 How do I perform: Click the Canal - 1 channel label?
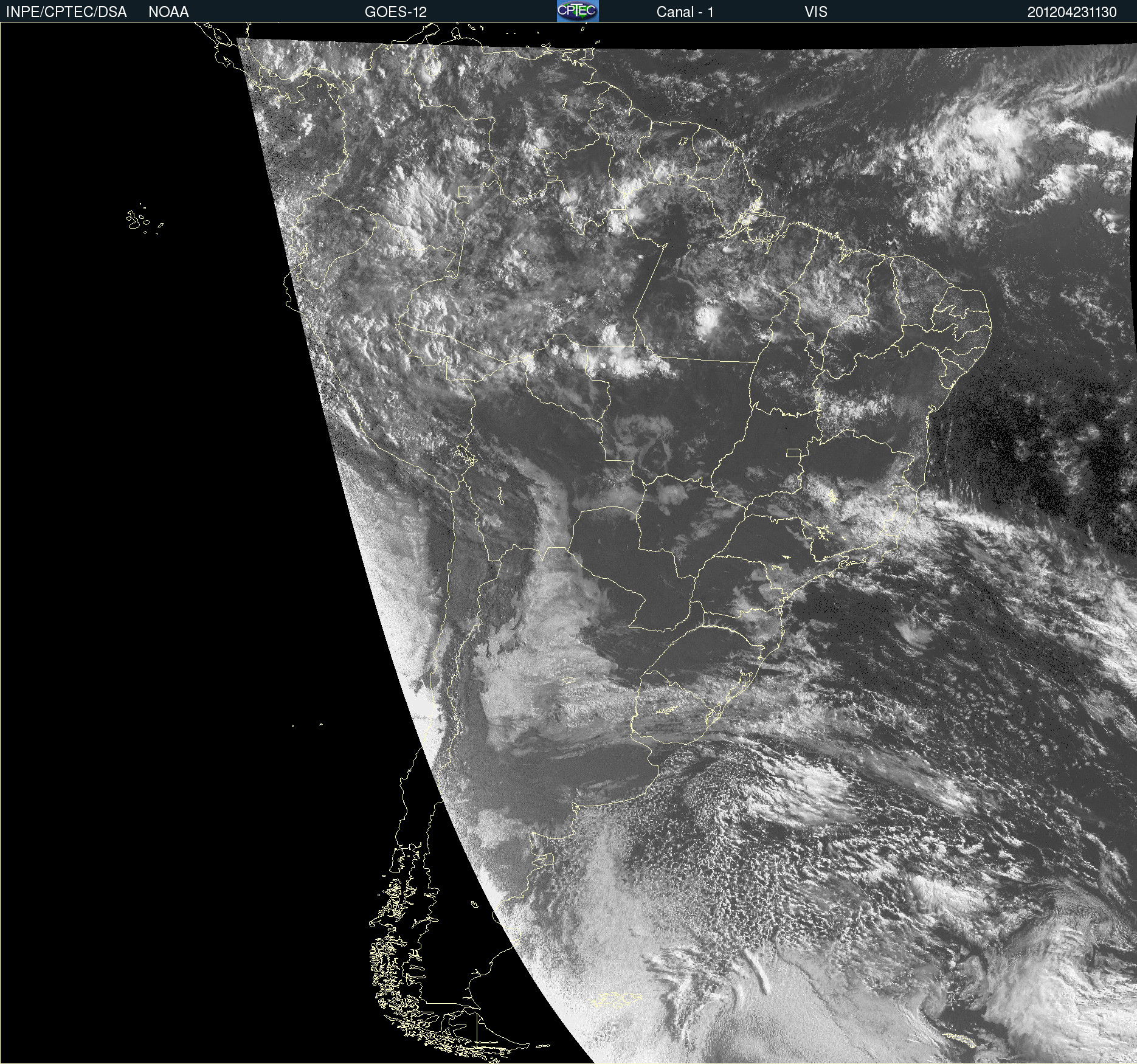[685, 12]
